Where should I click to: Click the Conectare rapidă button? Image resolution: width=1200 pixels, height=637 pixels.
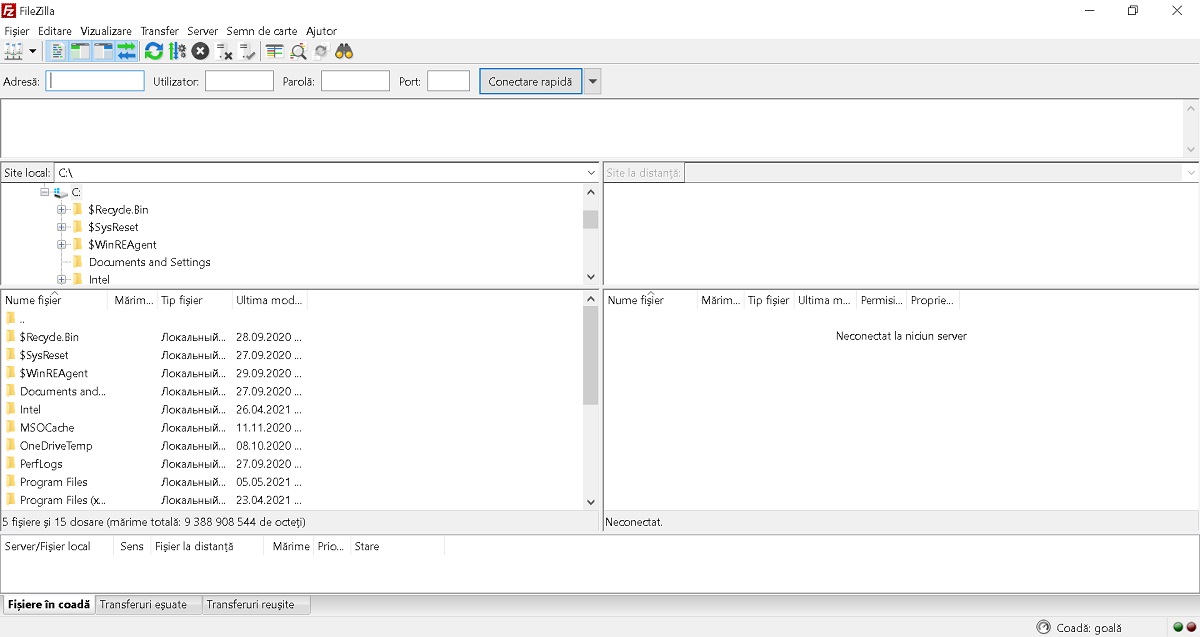[x=530, y=82]
